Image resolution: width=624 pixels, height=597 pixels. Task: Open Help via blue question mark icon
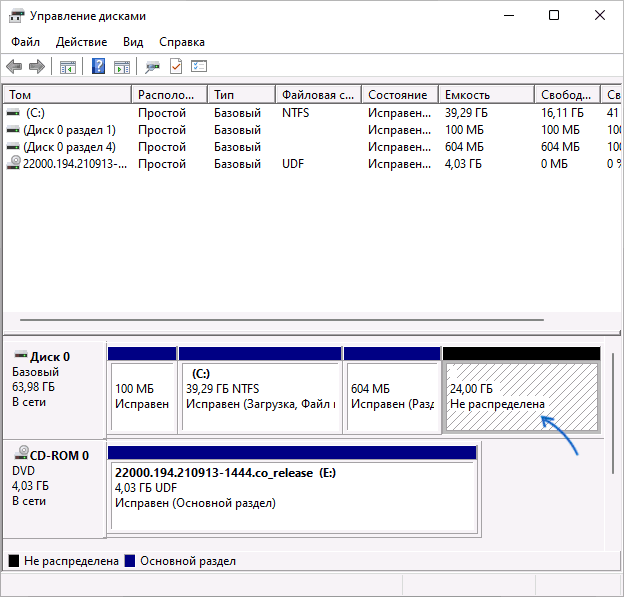(99, 67)
